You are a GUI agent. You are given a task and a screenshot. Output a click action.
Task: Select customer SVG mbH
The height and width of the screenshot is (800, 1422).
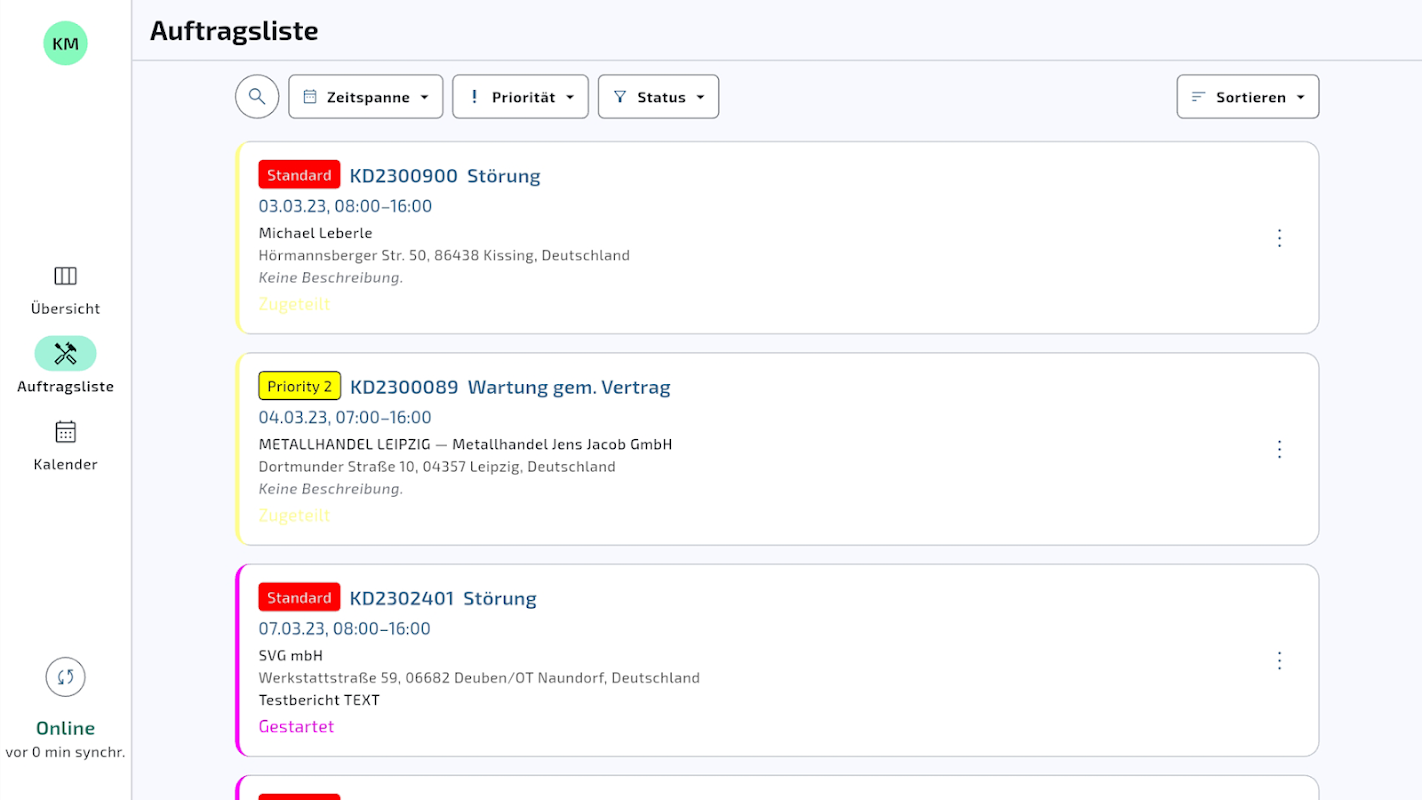tap(291, 655)
